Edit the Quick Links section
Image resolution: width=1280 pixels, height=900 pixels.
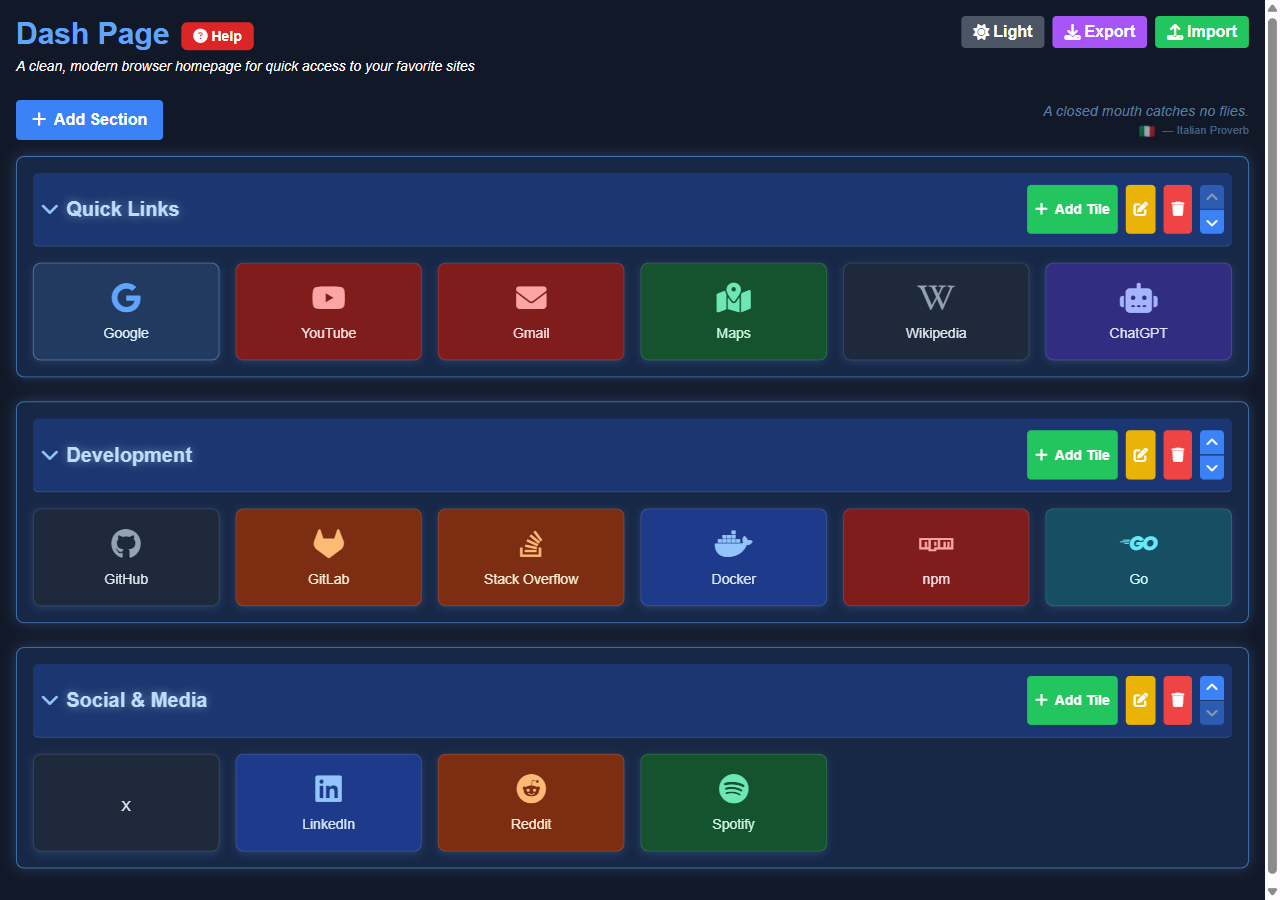click(1140, 209)
